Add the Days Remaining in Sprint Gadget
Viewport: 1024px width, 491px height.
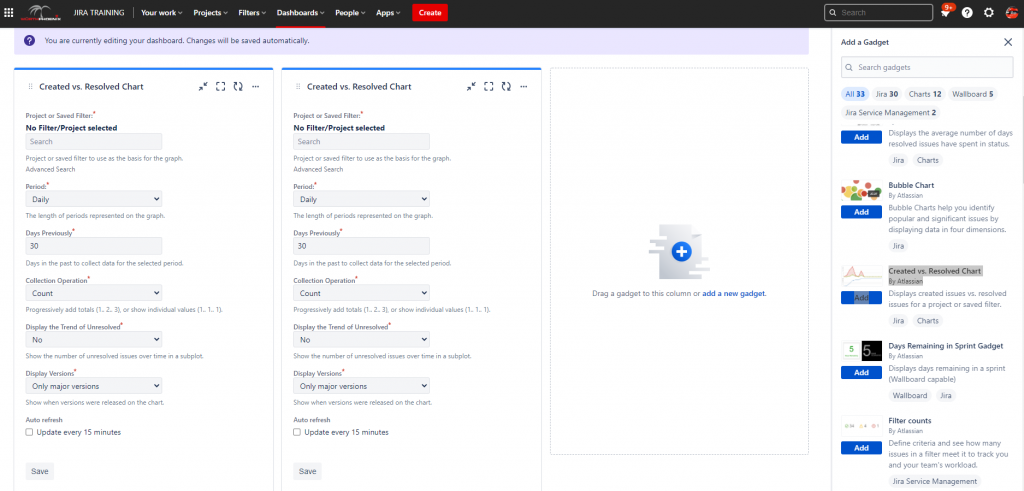pos(861,372)
